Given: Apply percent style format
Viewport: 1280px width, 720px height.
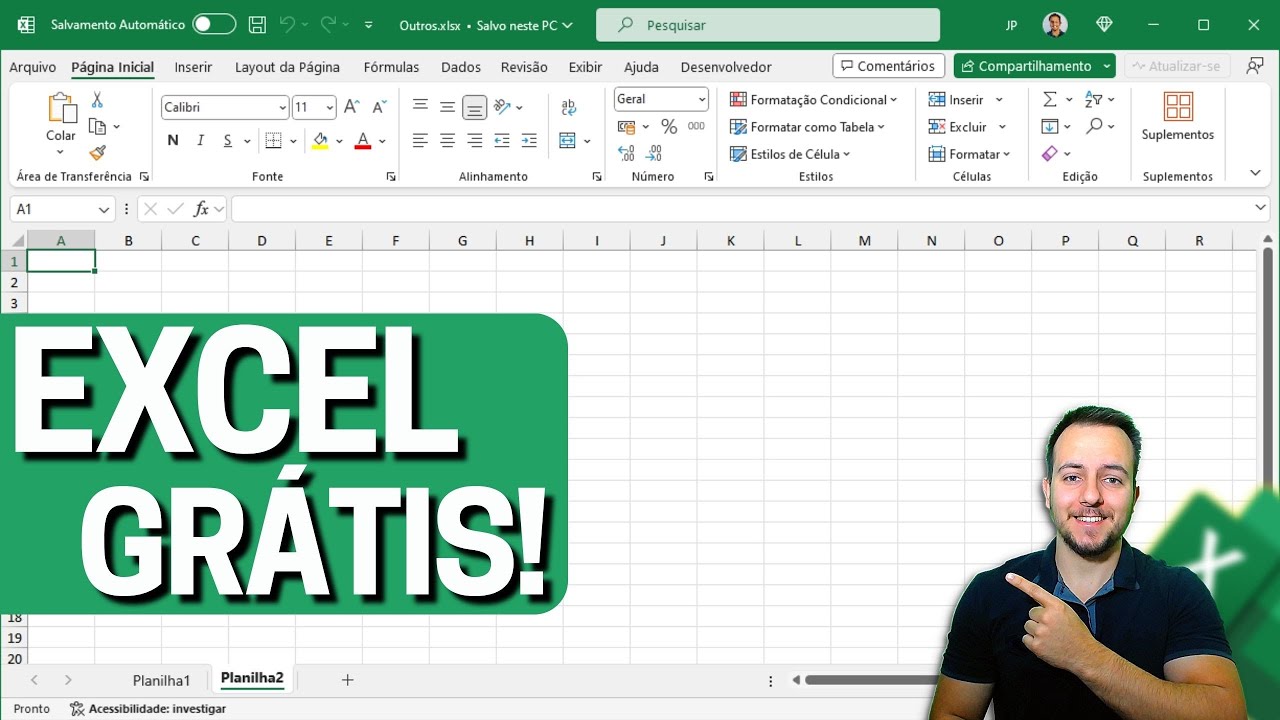Looking at the screenshot, I should coord(669,127).
